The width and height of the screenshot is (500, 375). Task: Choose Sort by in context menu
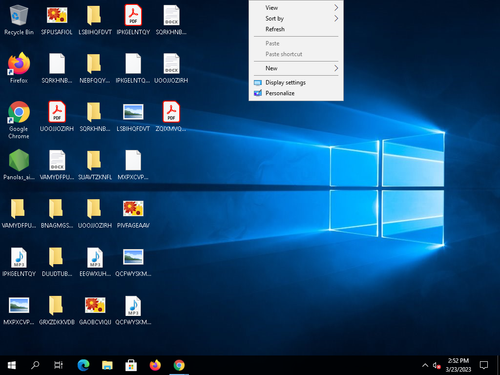point(296,18)
